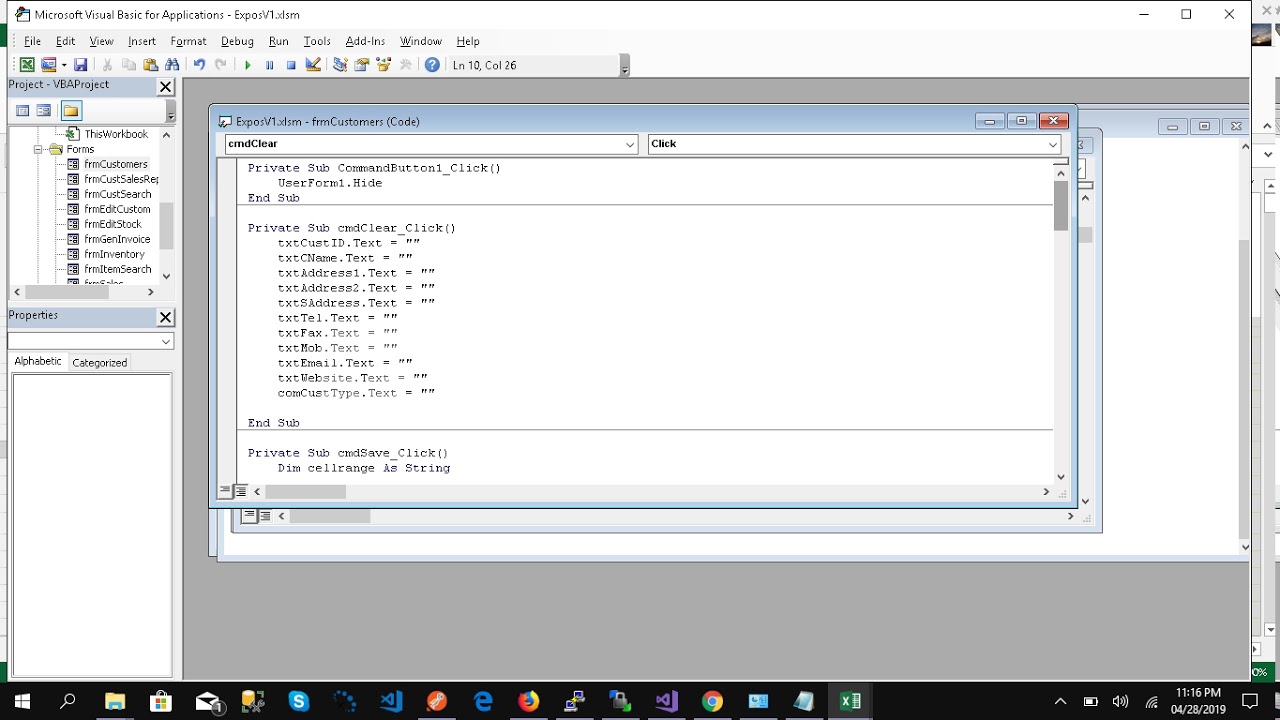Click the txtEmail.Text code line

tap(345, 363)
